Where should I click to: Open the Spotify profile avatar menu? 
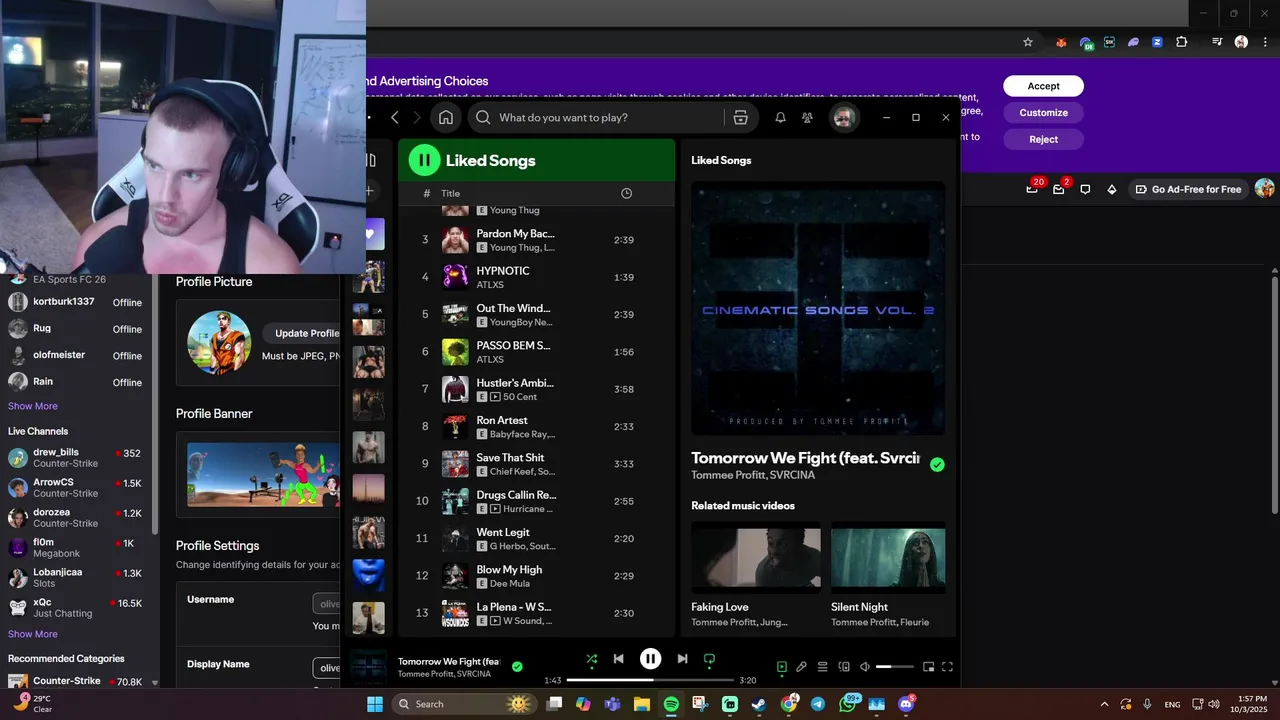tap(844, 117)
